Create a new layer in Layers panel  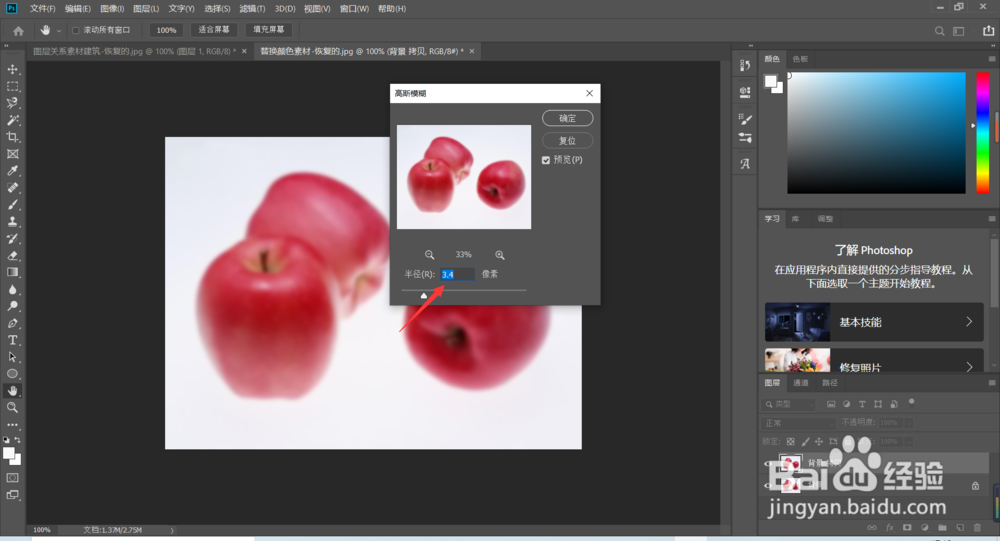(x=960, y=528)
